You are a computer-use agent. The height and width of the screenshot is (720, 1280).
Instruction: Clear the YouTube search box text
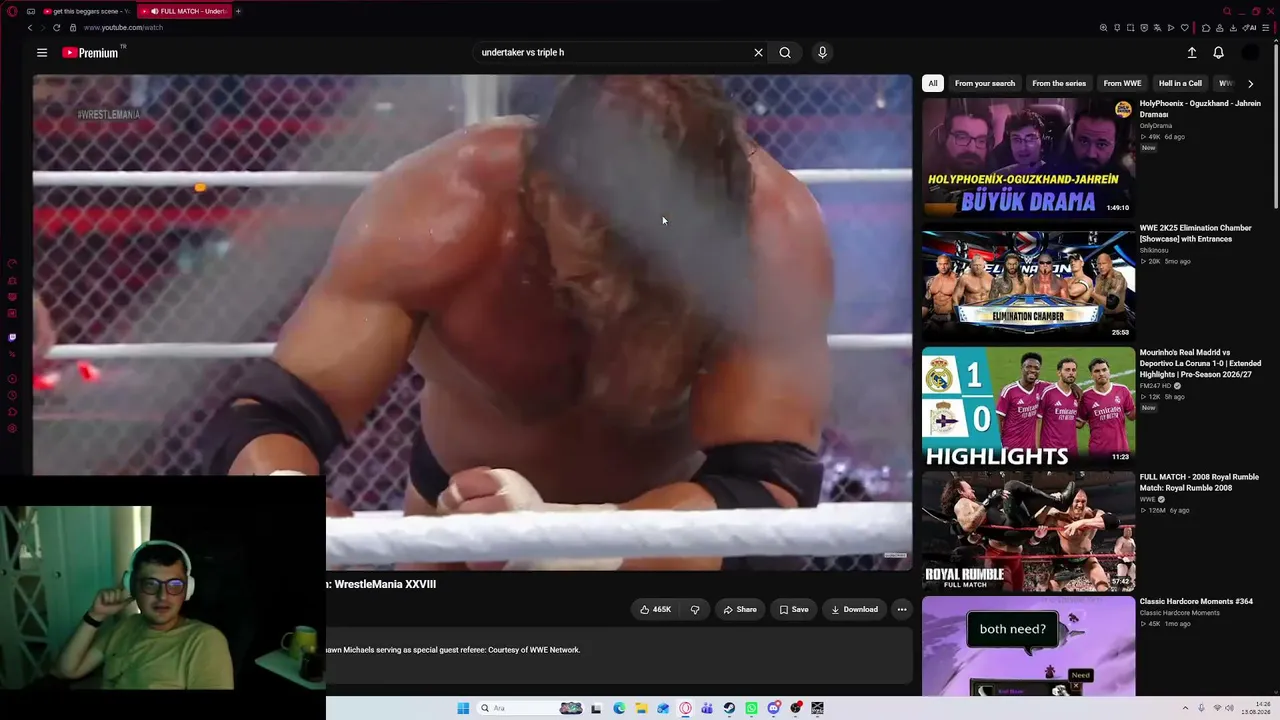(758, 53)
